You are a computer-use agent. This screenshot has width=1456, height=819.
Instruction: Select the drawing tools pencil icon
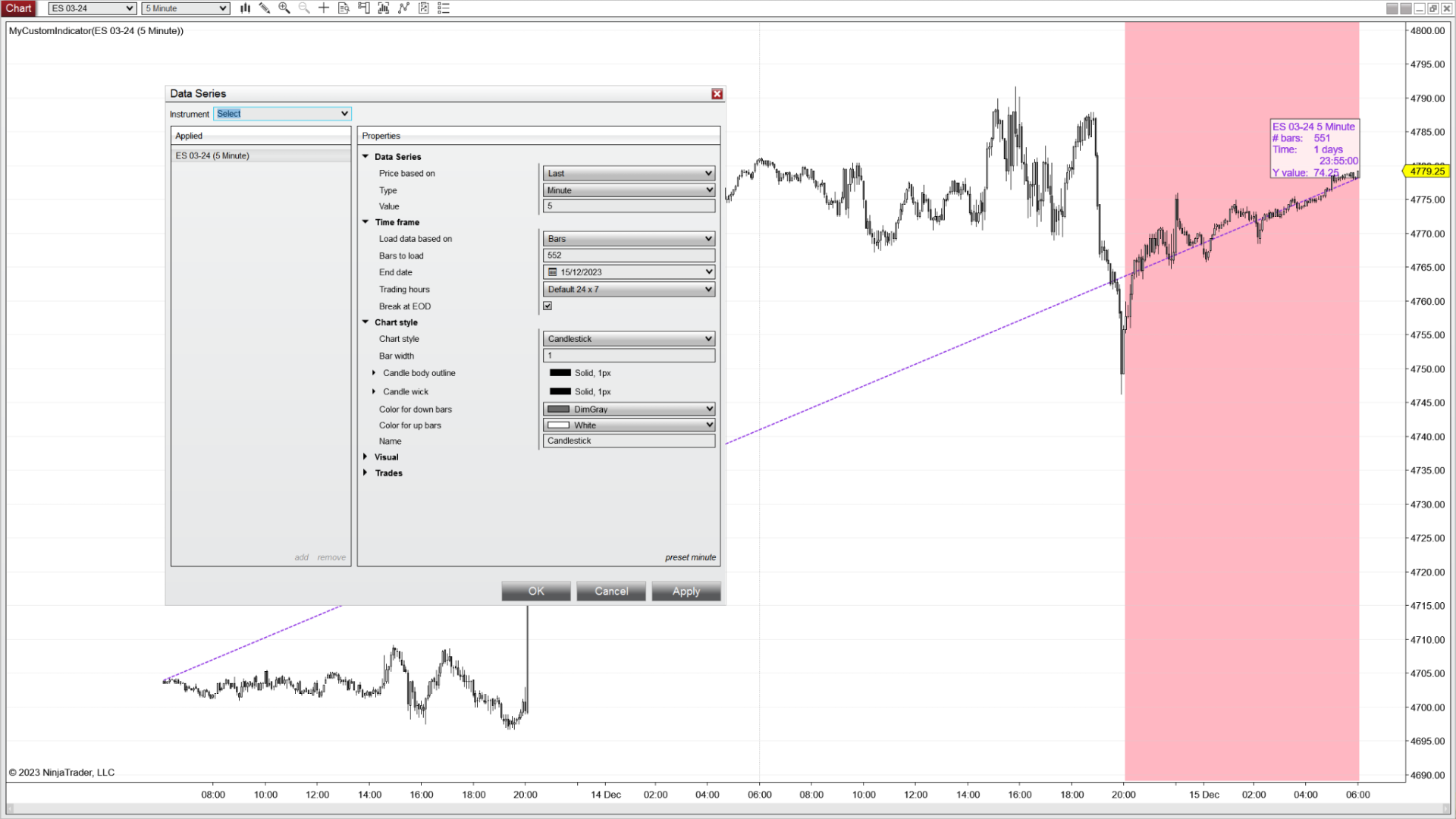click(265, 8)
